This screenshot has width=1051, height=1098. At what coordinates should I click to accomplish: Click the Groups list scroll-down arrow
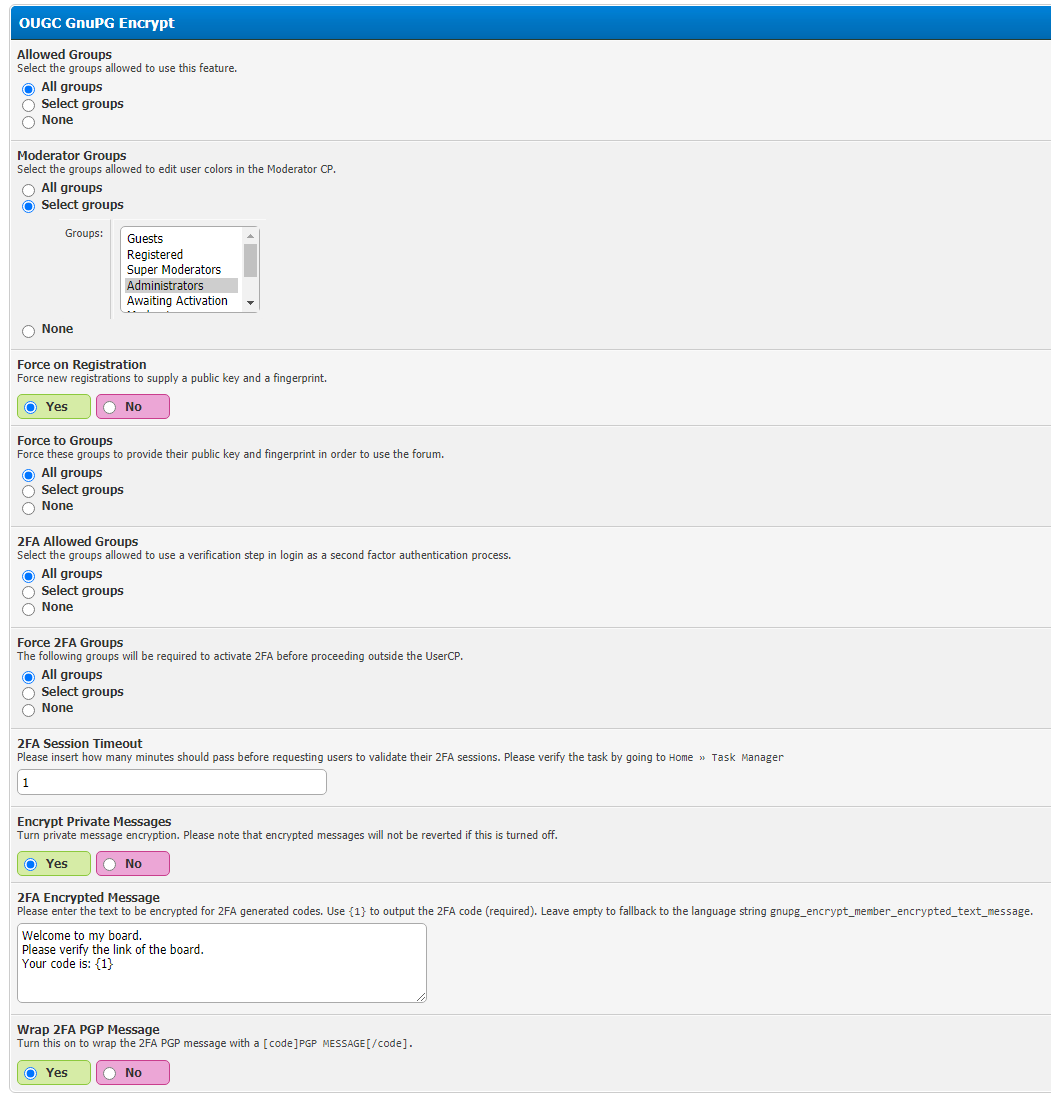pos(251,303)
